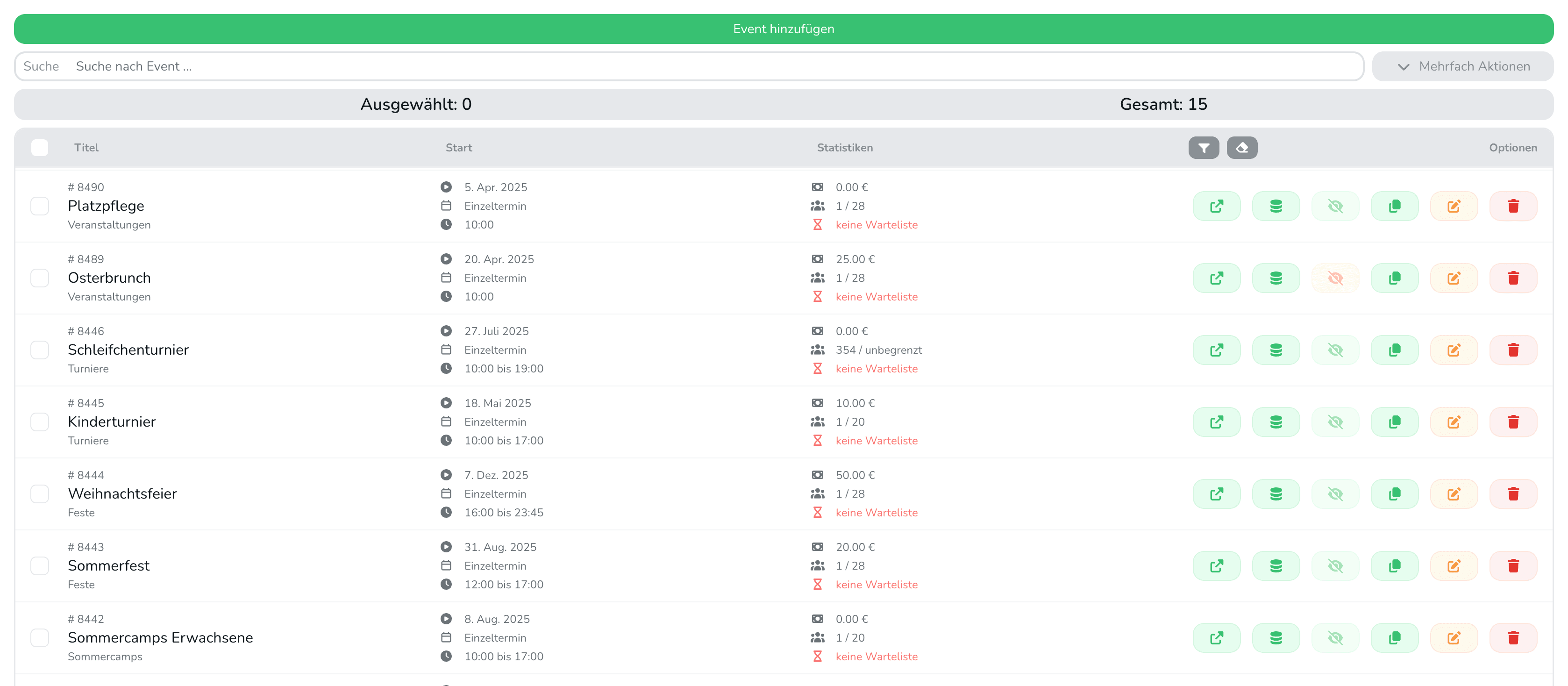
Task: Edit the Sommercamps Erwachsene event
Action: [1453, 638]
